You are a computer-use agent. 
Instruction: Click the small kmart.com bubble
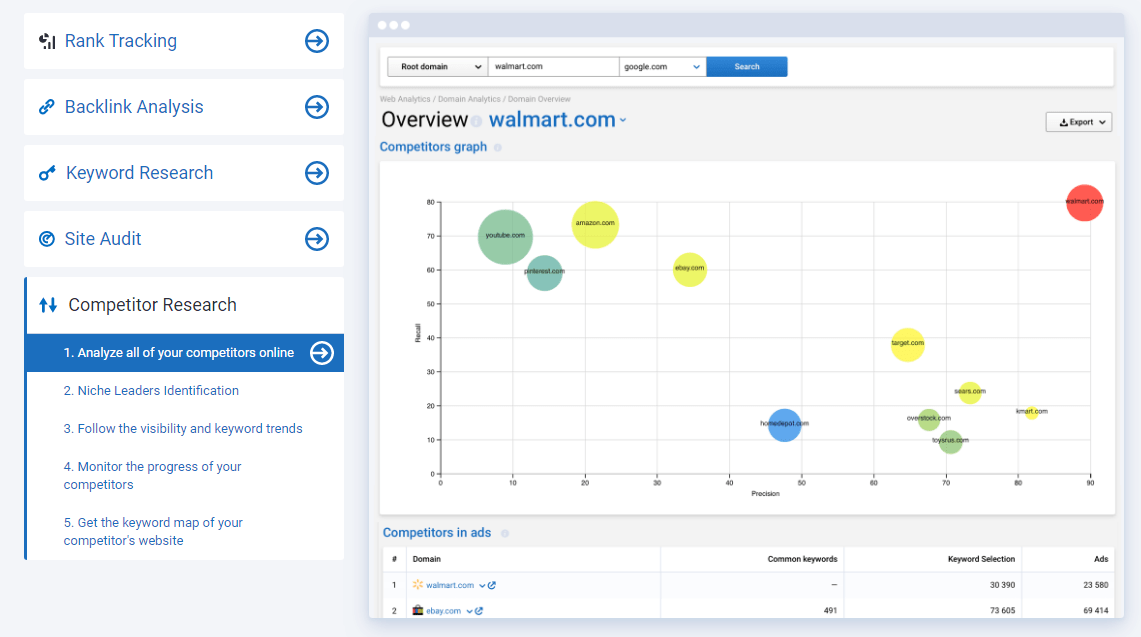pyautogui.click(x=1031, y=413)
